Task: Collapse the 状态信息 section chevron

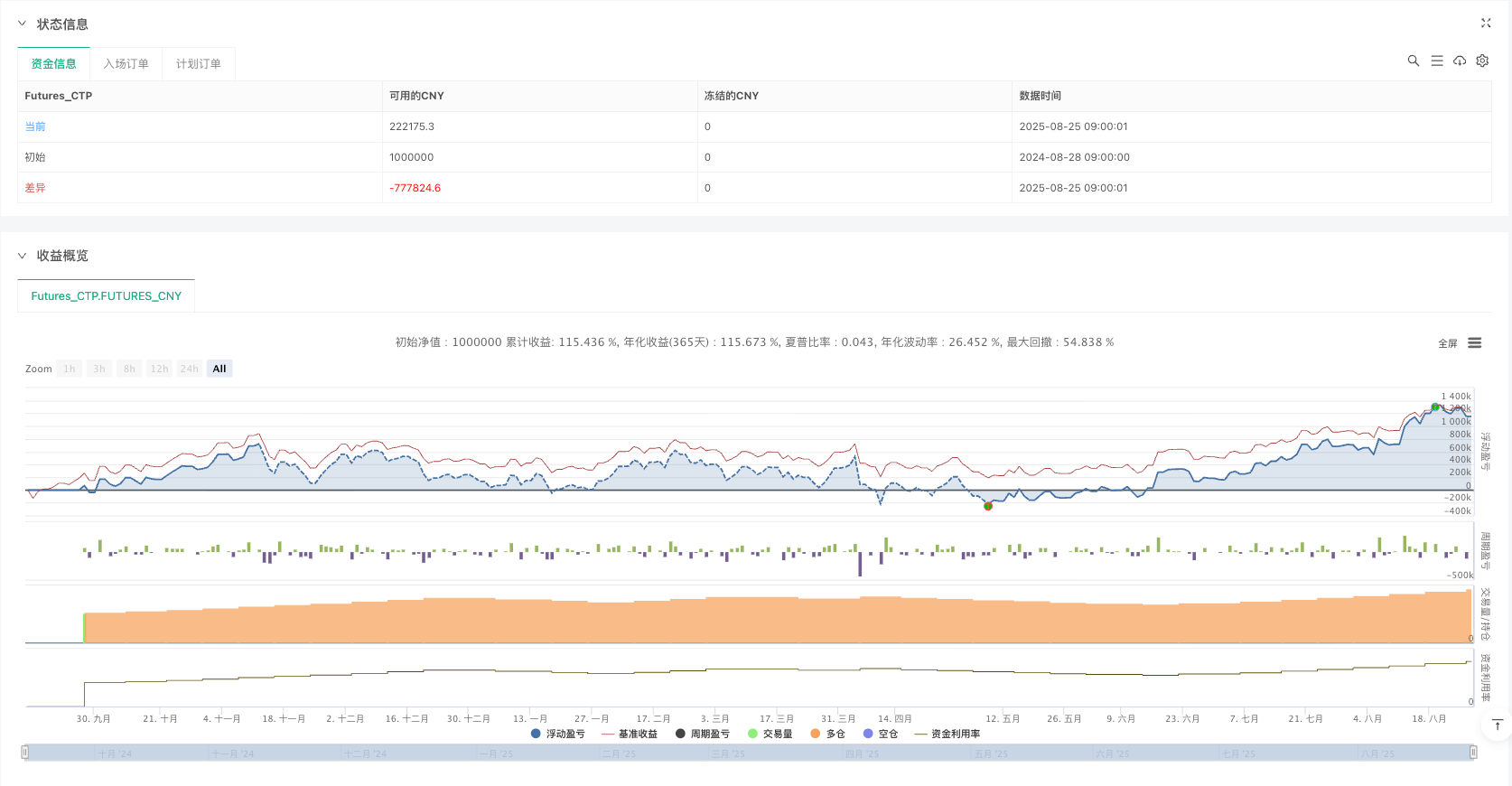Action: (23, 23)
